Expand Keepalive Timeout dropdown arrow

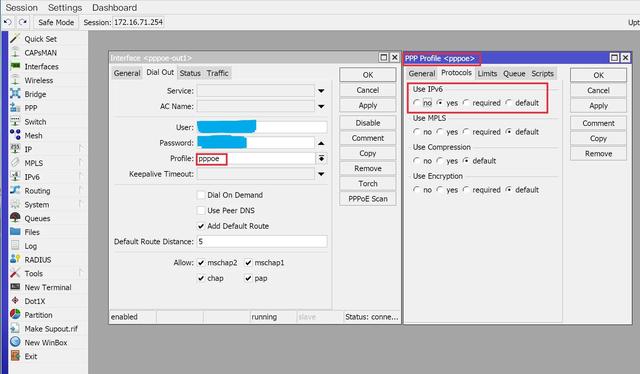[321, 174]
